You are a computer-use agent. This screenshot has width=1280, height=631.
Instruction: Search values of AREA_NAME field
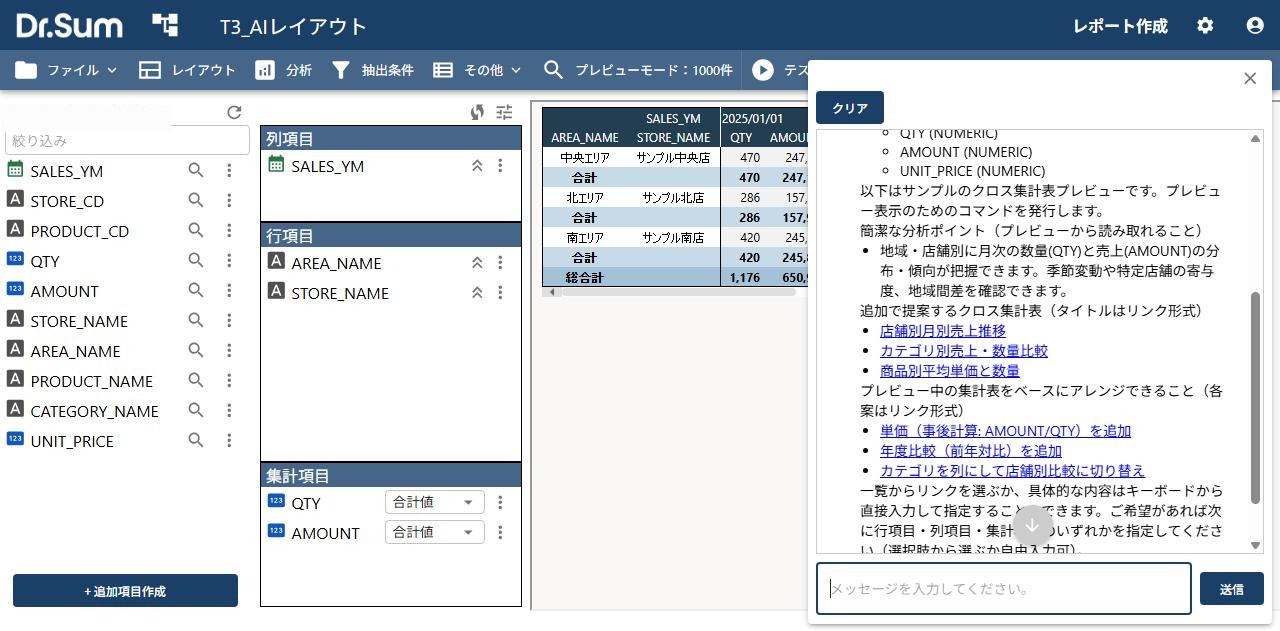click(x=196, y=351)
